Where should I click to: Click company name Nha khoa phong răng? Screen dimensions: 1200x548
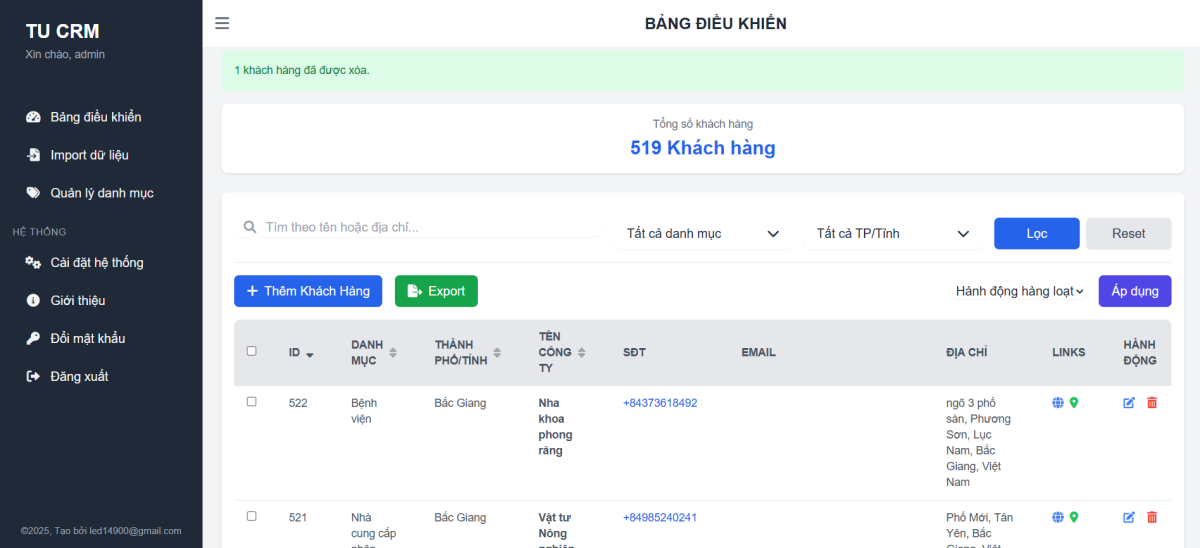556,427
